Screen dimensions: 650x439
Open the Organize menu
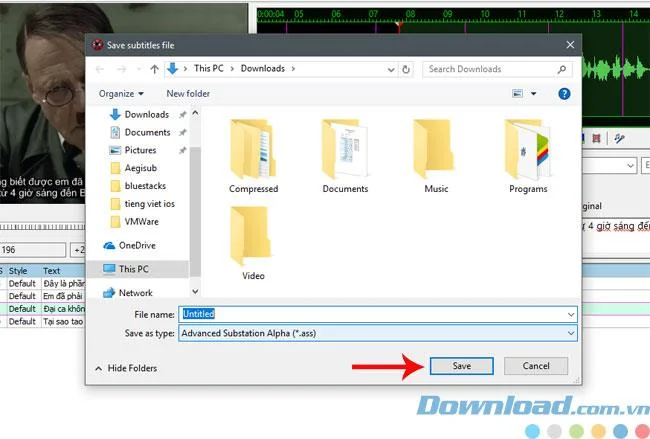pyautogui.click(x=121, y=94)
